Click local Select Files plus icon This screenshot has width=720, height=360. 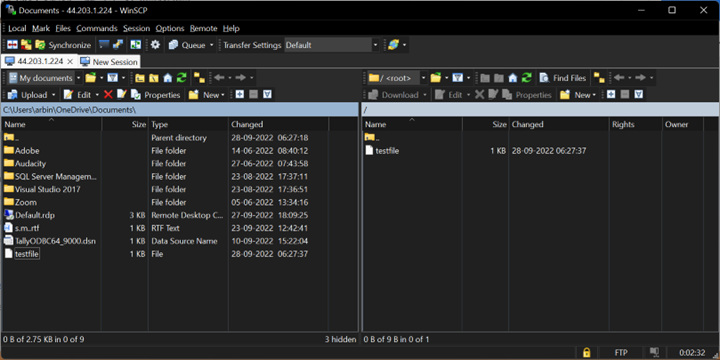(x=239, y=95)
